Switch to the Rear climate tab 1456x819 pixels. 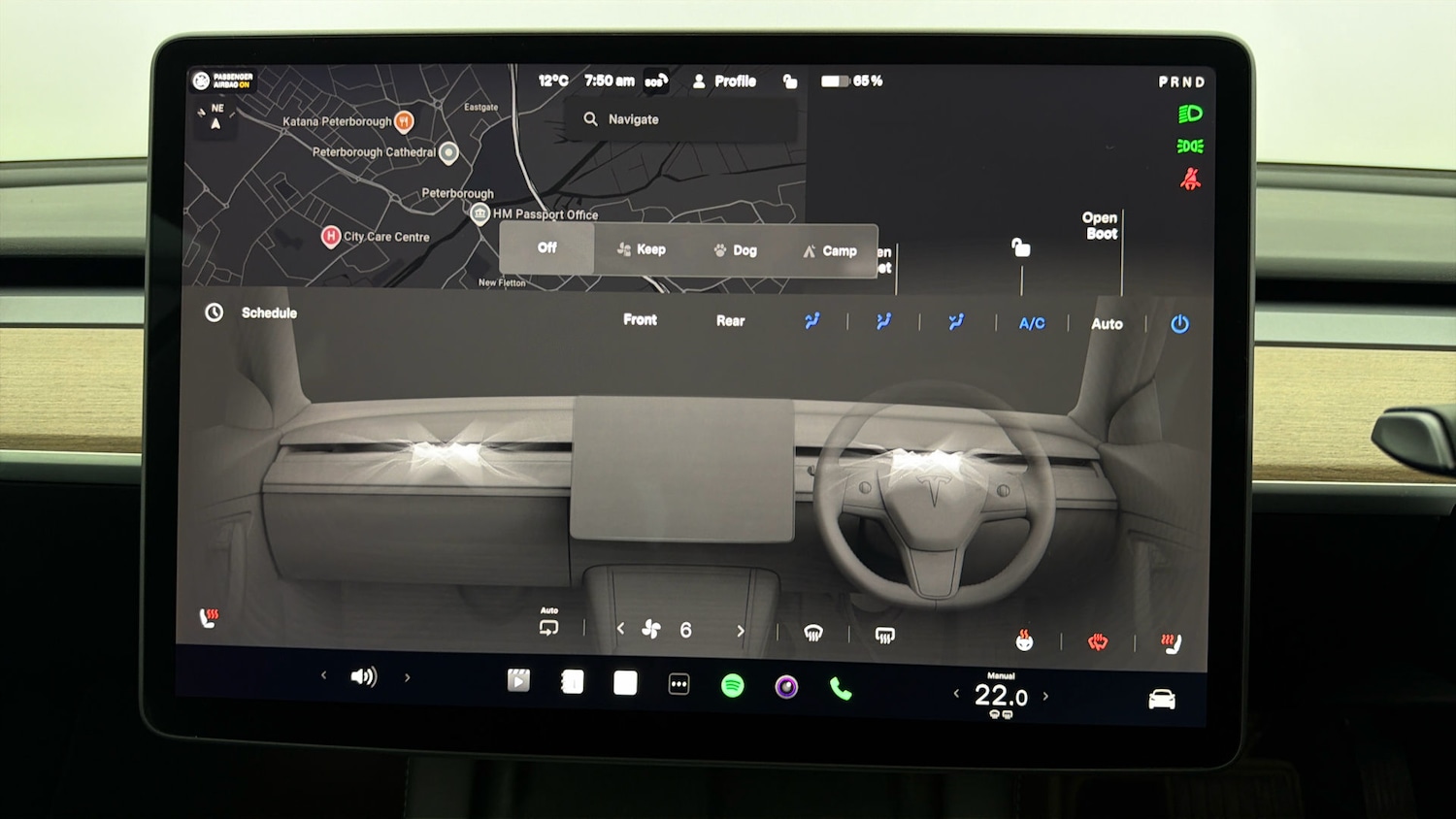(x=729, y=321)
